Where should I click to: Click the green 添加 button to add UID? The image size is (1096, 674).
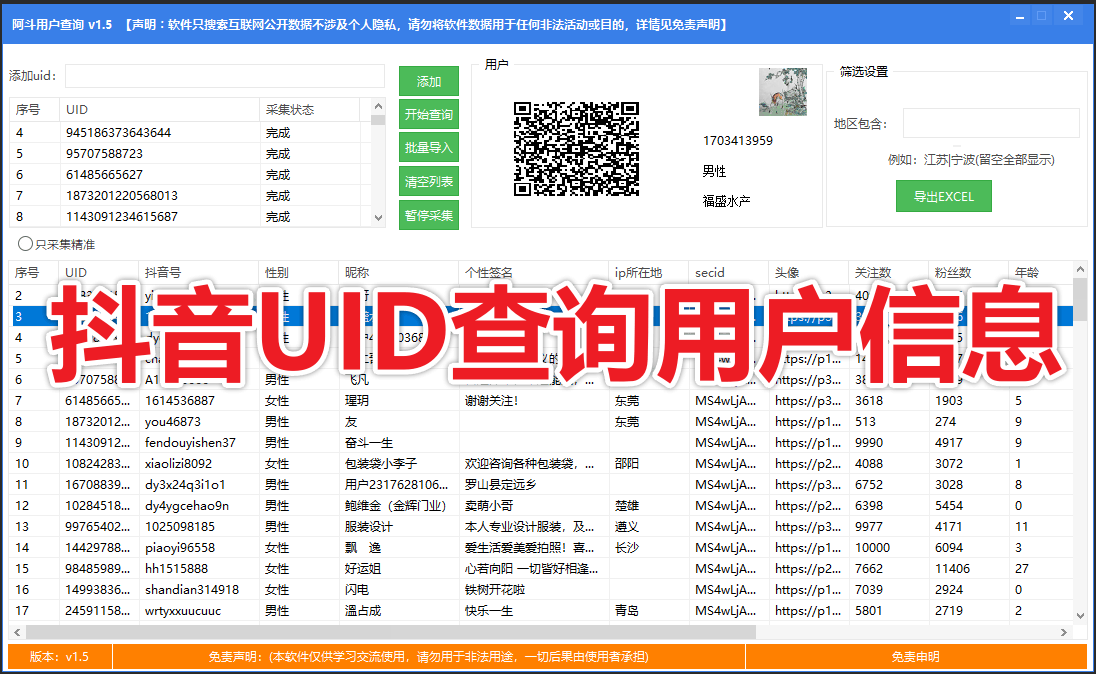429,80
